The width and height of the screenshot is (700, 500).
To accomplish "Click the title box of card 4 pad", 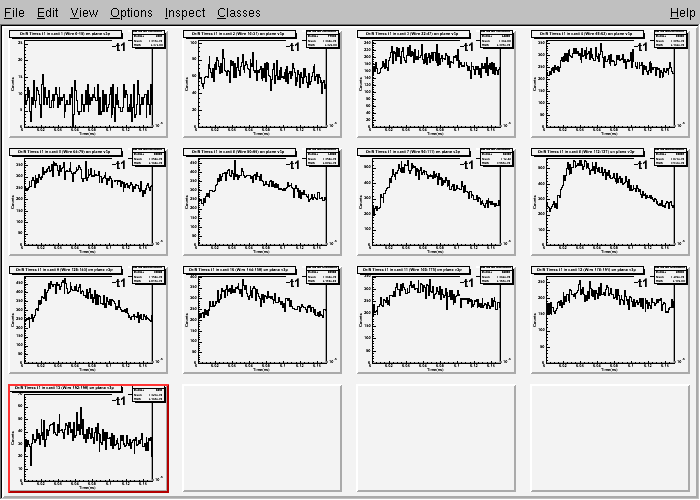I will point(588,34).
